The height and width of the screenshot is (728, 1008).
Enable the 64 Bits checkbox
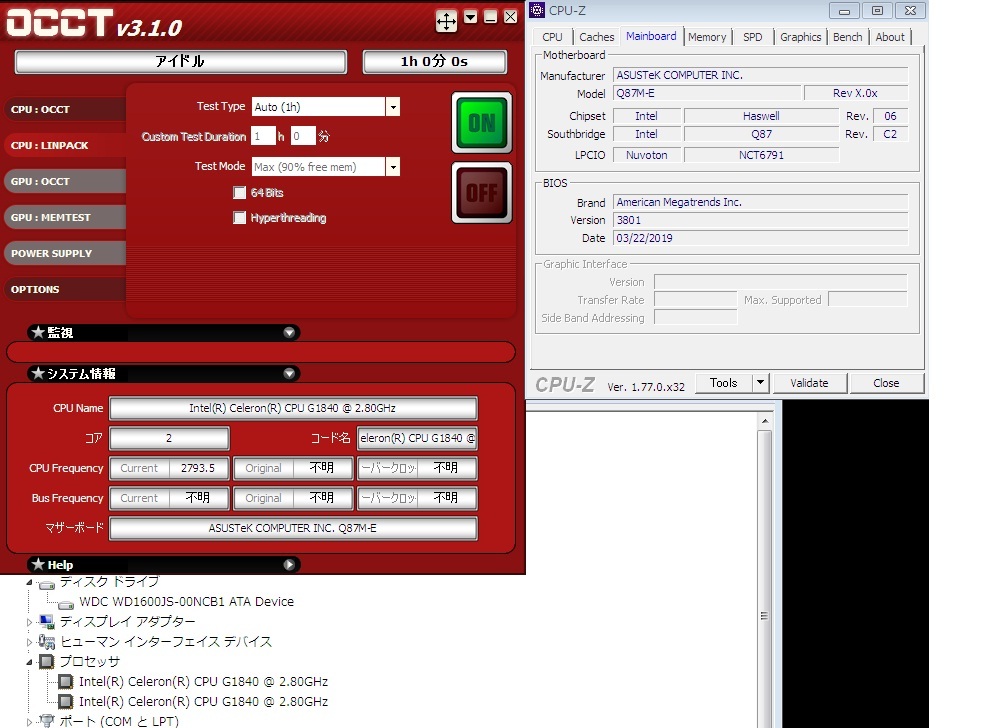tap(240, 192)
